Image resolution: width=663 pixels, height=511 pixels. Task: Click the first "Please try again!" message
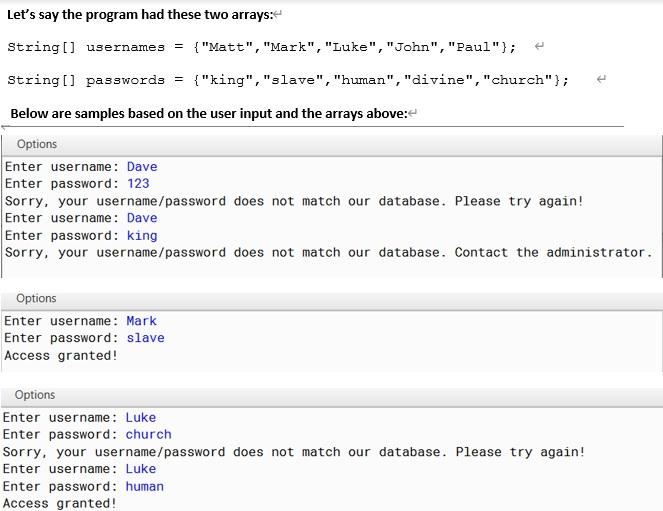(x=519, y=201)
